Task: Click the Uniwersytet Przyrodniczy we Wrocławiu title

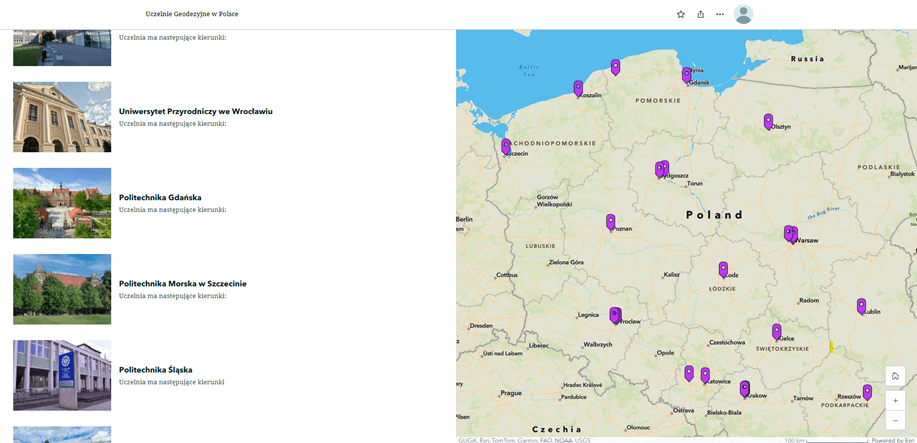Action: coord(195,111)
